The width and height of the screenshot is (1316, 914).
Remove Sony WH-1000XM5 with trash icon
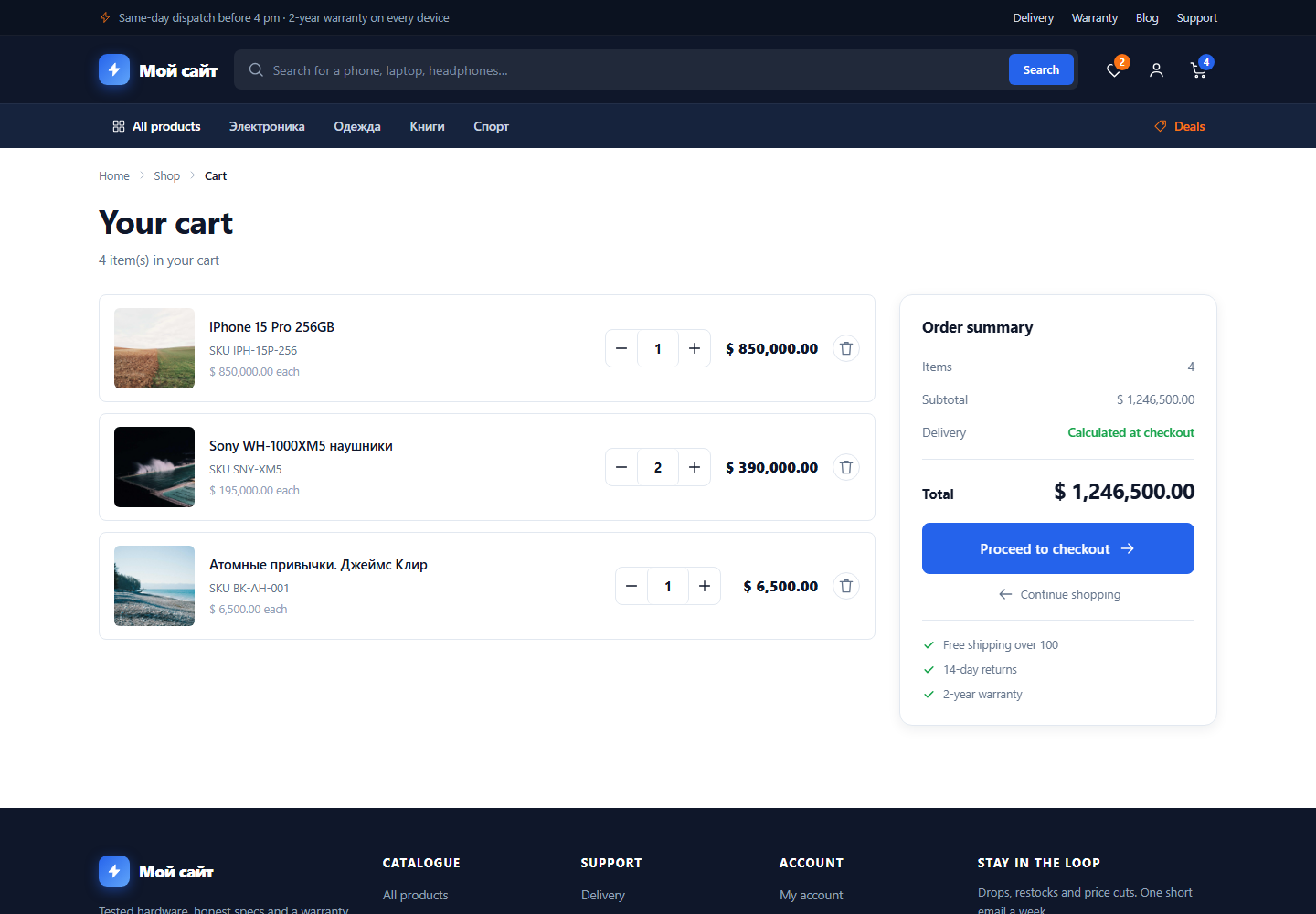point(846,467)
